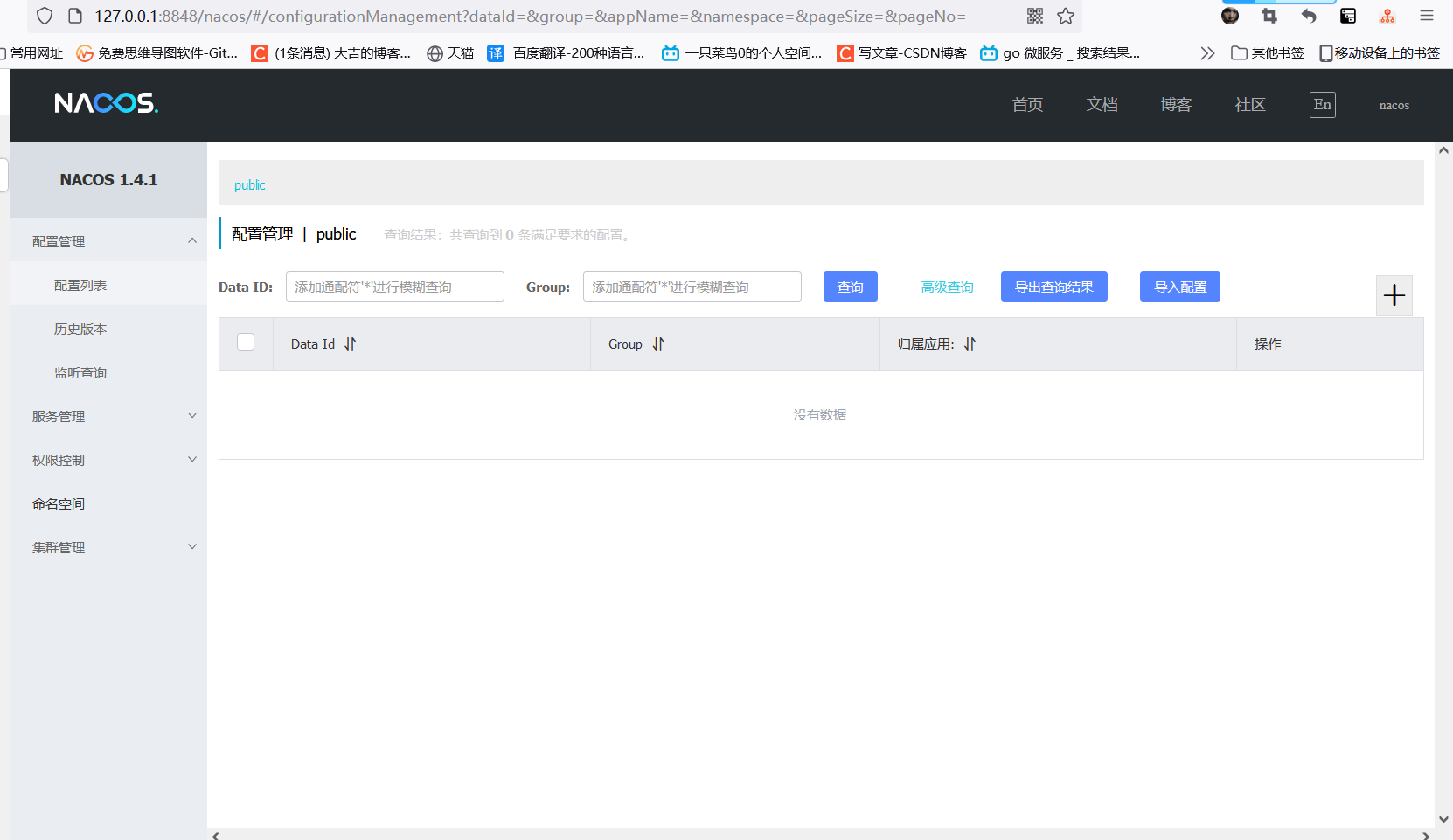Image resolution: width=1453 pixels, height=840 pixels.
Task: Open the 文档 menu item
Action: point(1102,104)
